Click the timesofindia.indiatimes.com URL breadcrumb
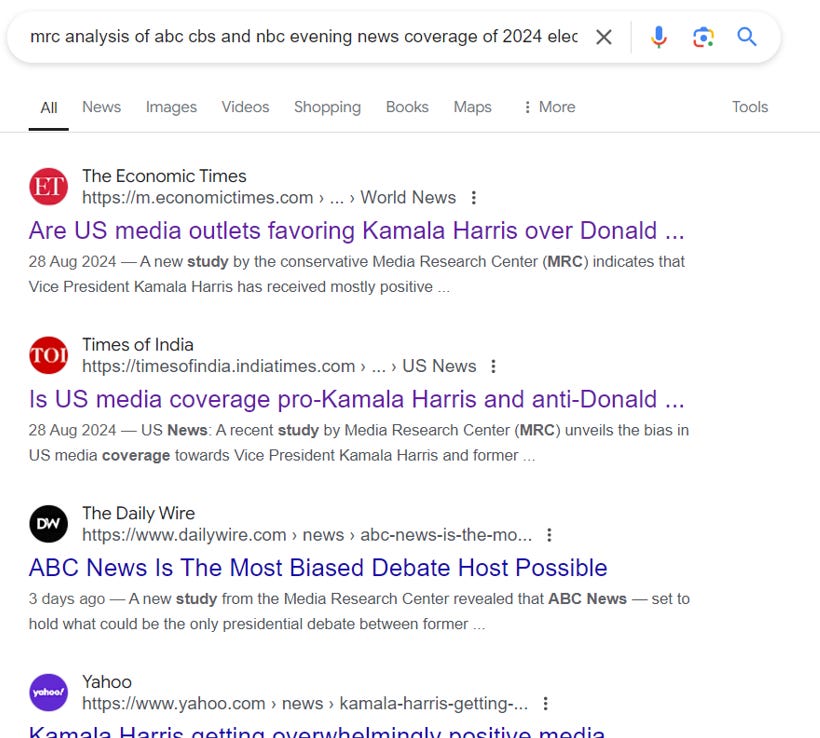820x738 pixels. (x=279, y=366)
